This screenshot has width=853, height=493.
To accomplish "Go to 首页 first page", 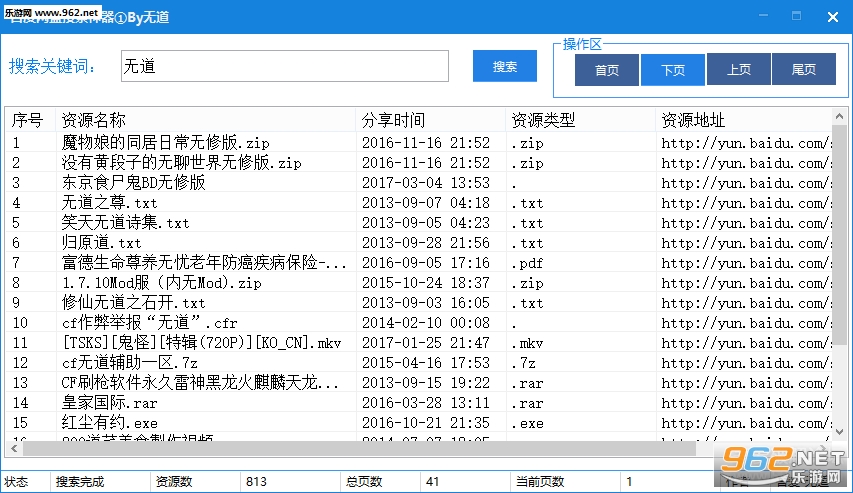I will pos(607,70).
